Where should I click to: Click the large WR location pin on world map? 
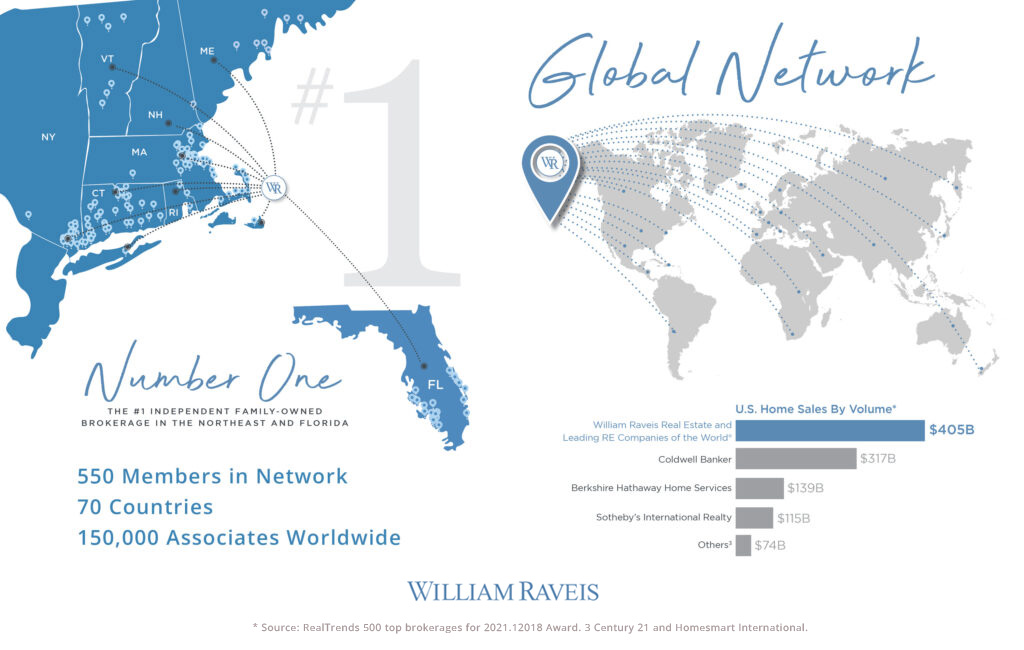551,178
